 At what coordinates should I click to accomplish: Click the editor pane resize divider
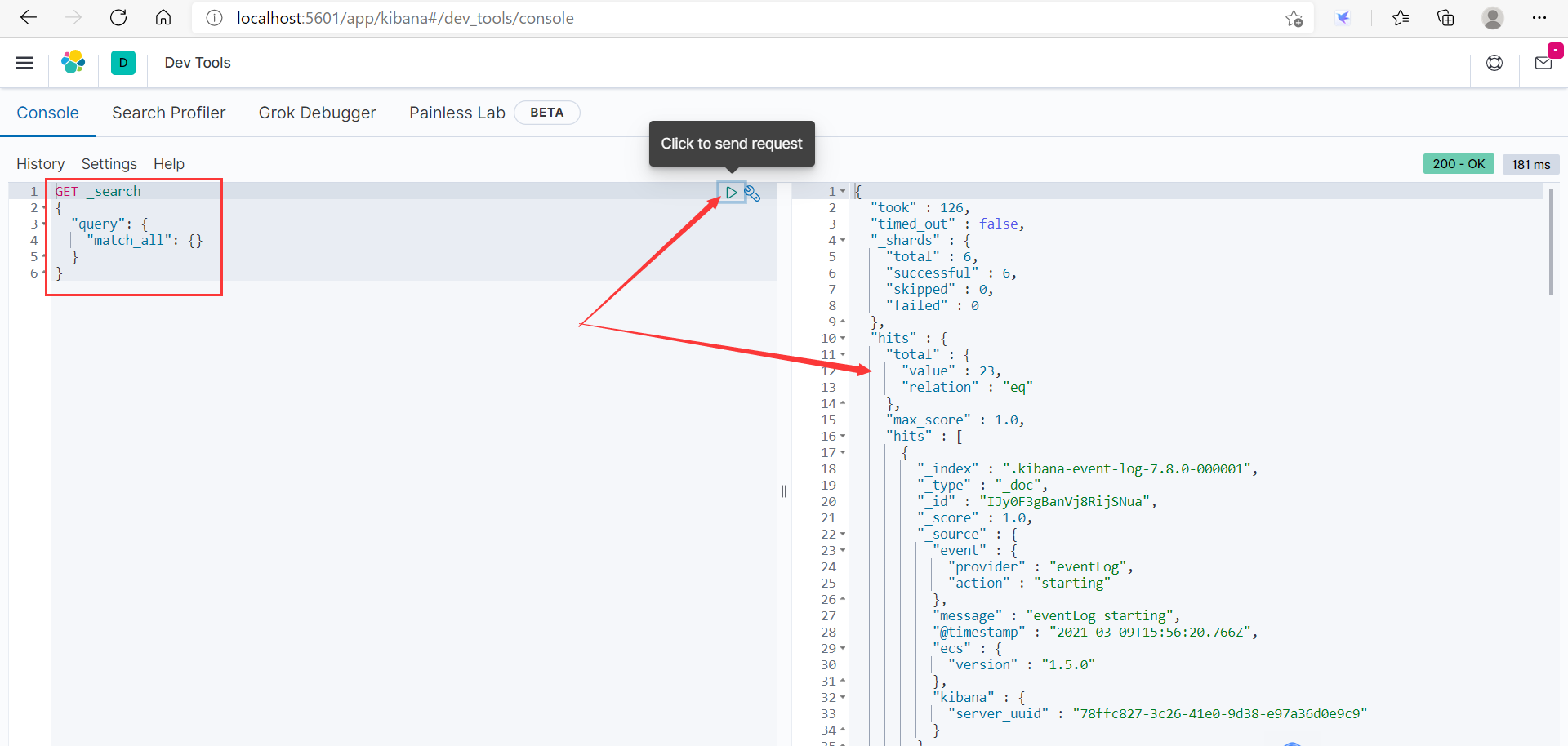[784, 491]
